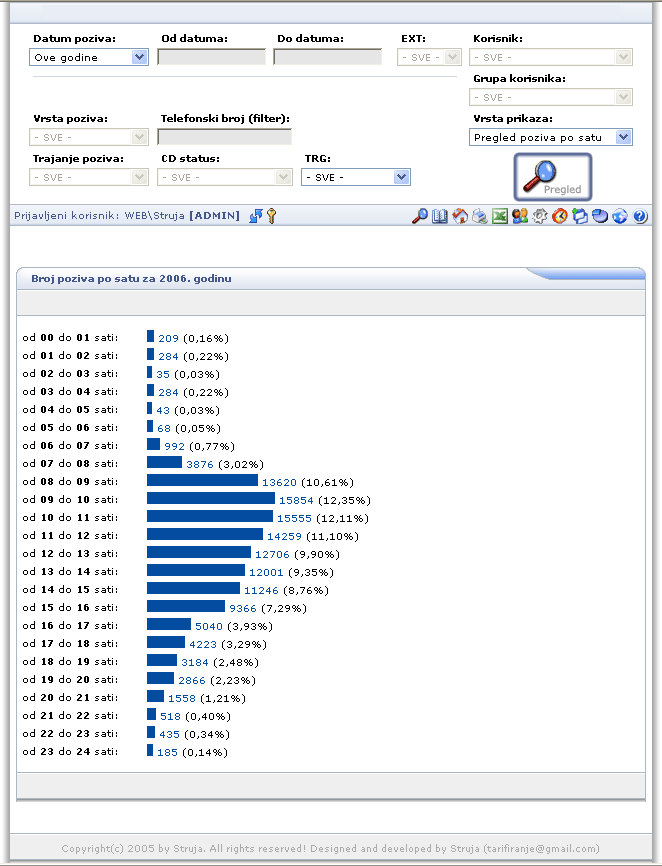Click the red clock icon

(x=560, y=216)
